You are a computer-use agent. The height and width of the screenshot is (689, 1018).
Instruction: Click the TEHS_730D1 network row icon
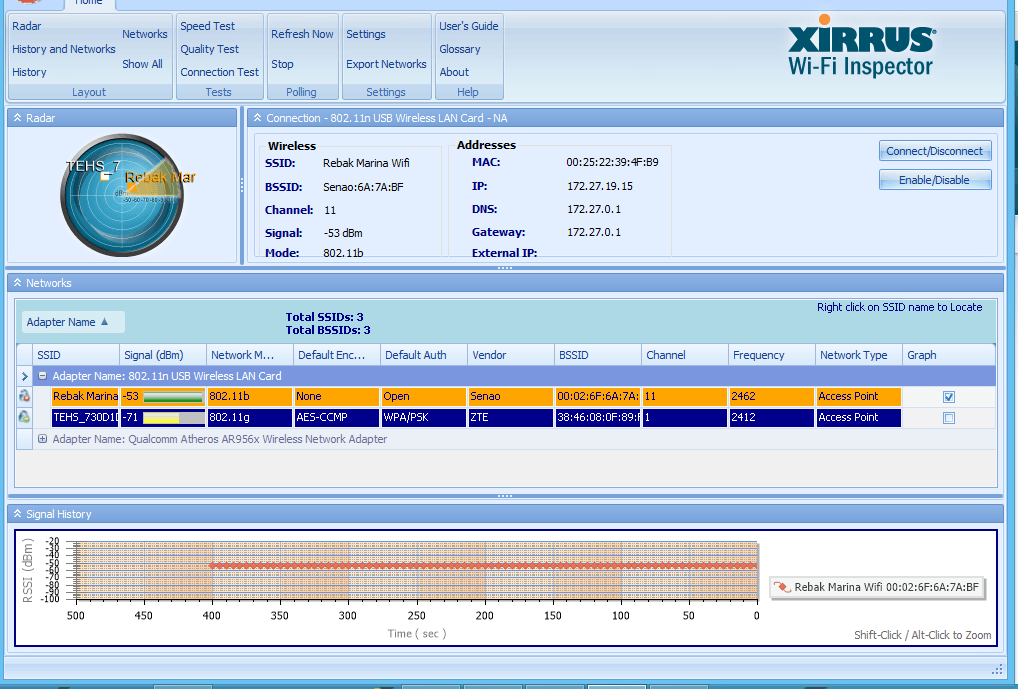click(24, 417)
